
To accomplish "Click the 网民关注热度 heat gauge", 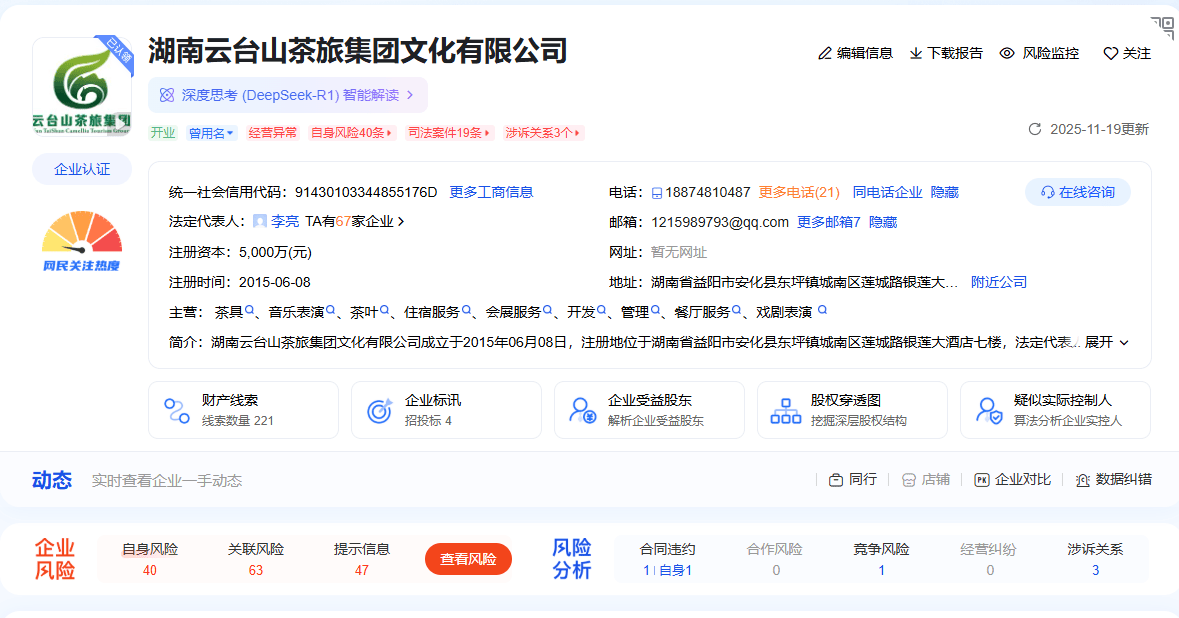I will point(82,241).
